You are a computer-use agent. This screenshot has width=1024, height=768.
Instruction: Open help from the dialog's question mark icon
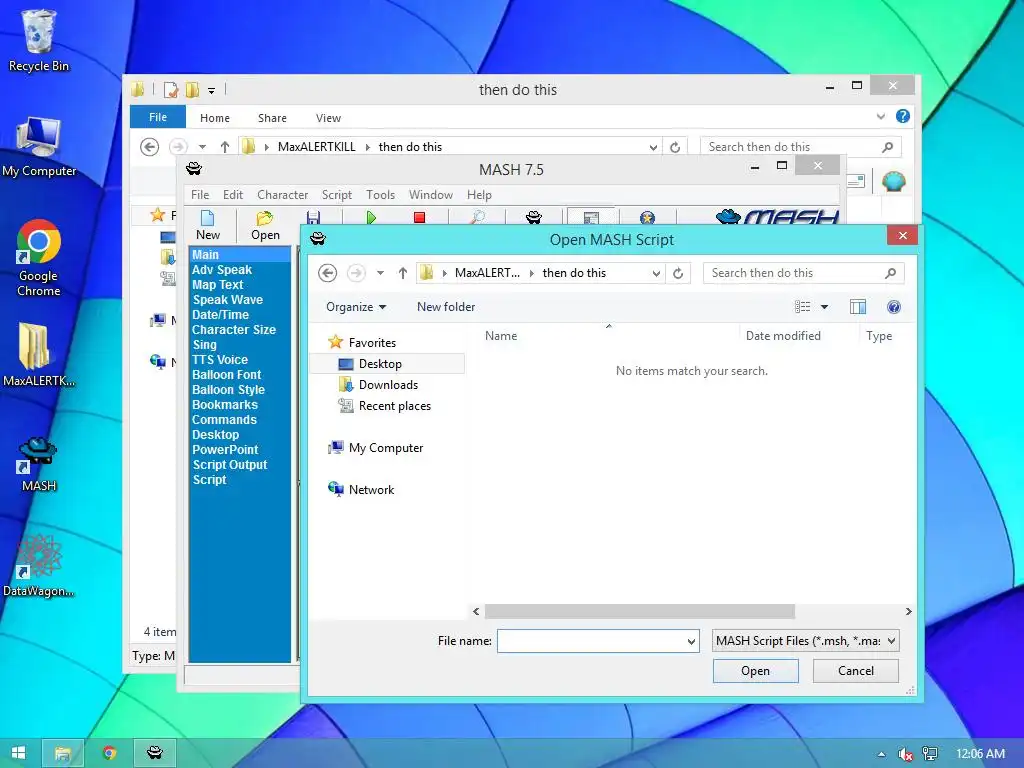click(x=894, y=307)
